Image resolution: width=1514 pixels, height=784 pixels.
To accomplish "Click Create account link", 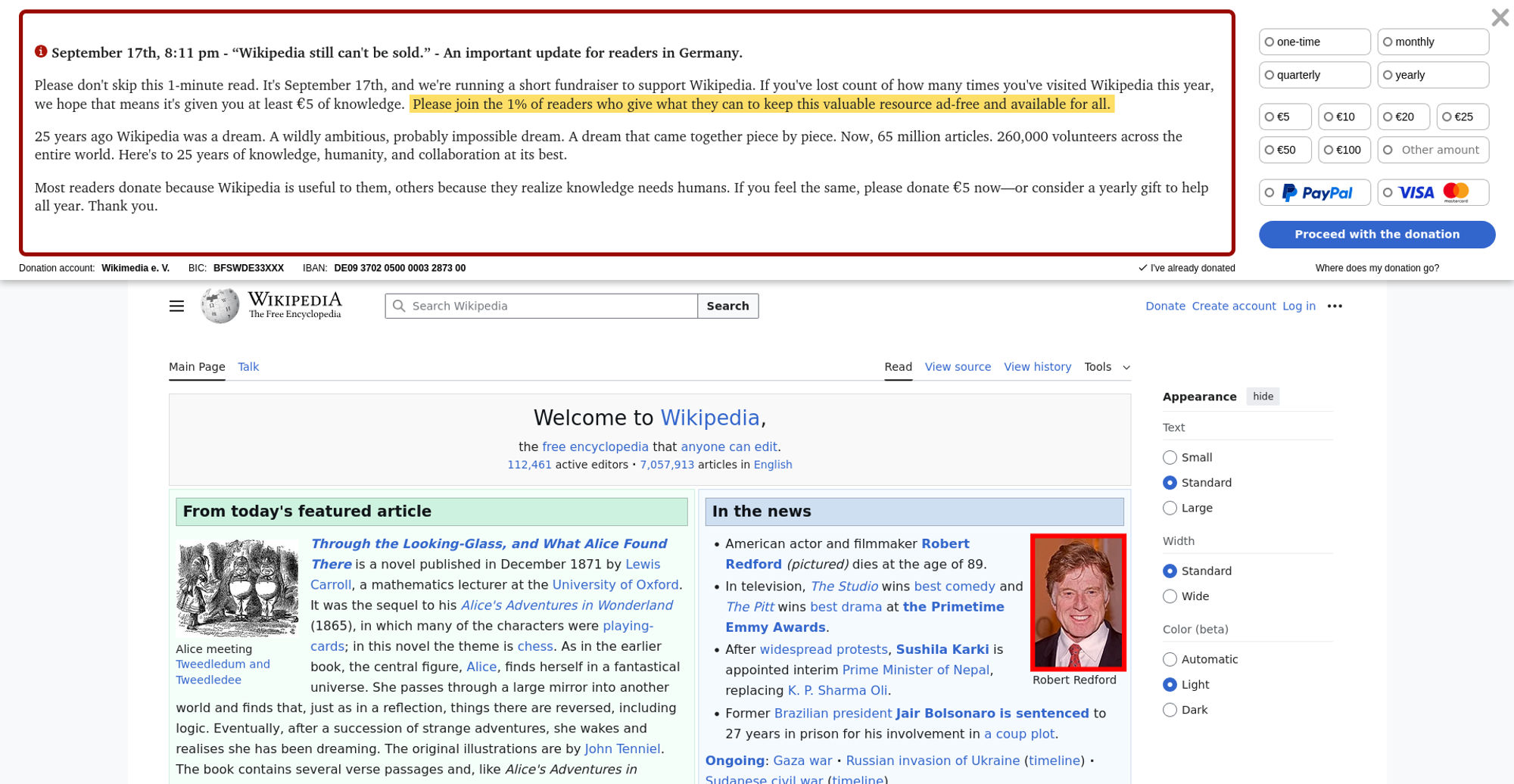I will point(1233,306).
